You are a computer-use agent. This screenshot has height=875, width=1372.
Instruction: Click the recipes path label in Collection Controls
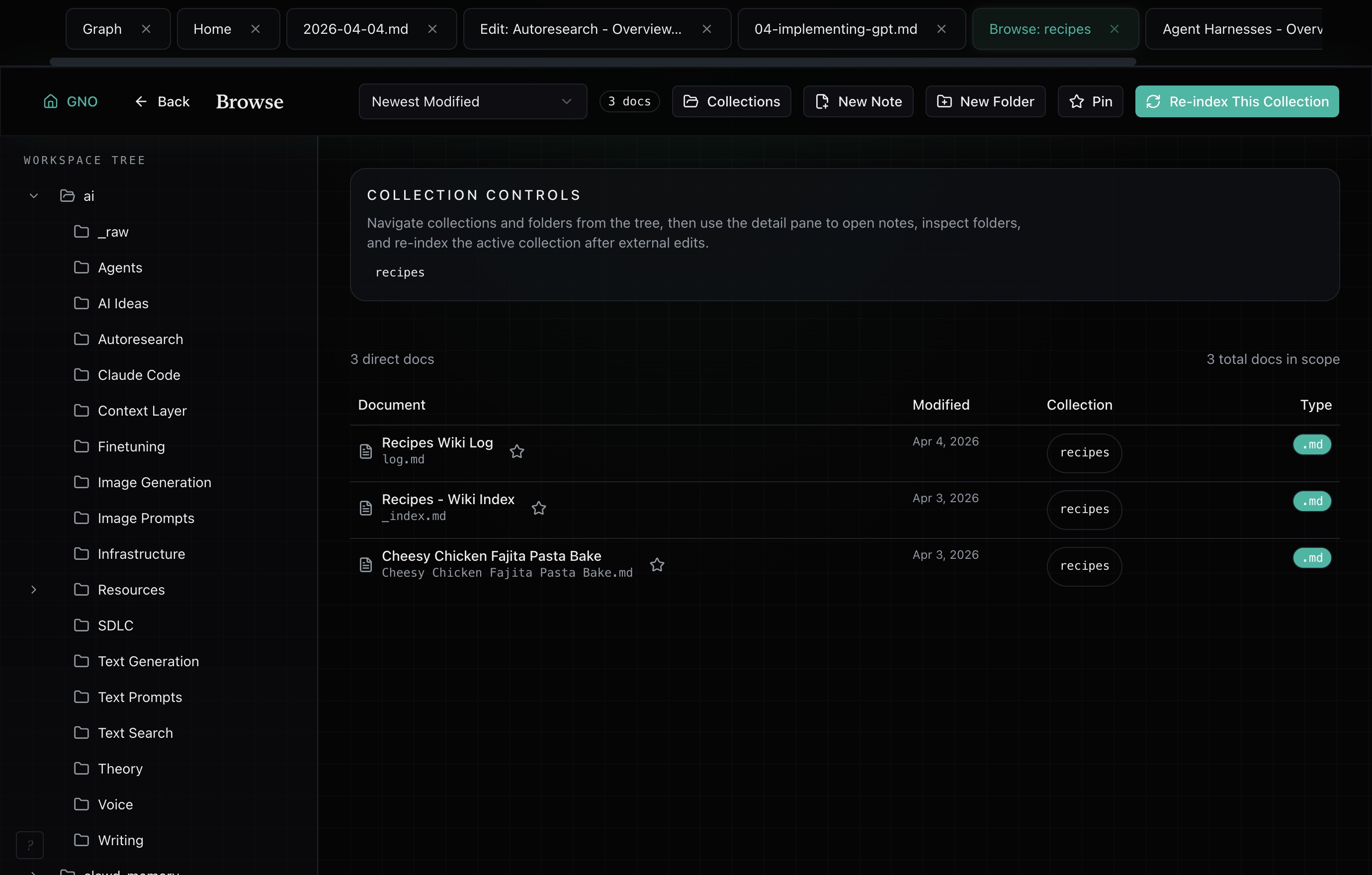[400, 272]
